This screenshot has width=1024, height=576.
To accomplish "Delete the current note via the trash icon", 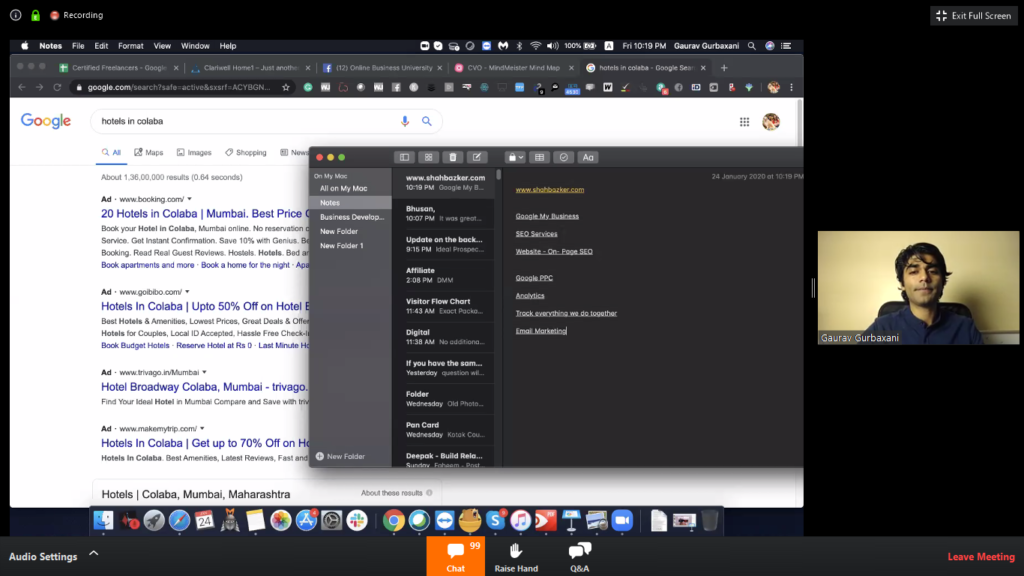I will click(x=452, y=157).
